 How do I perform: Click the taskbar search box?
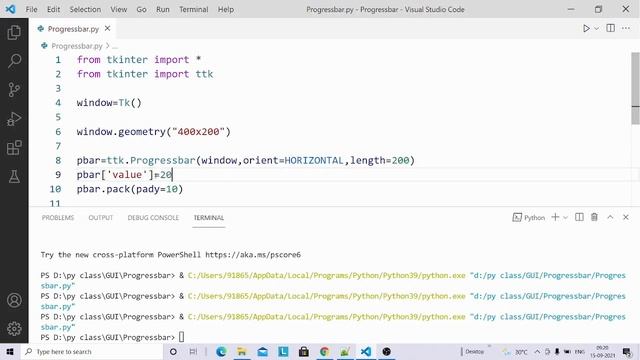(x=92, y=351)
